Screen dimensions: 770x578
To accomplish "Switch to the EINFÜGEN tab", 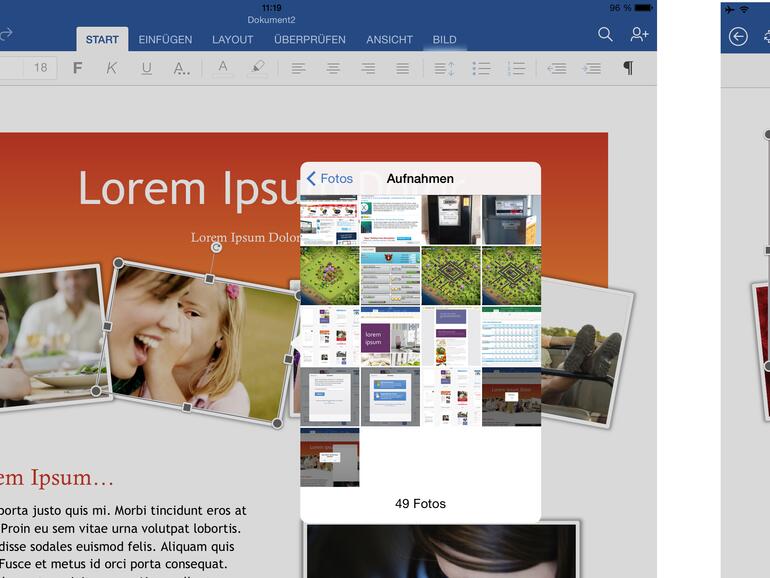I will (x=165, y=40).
